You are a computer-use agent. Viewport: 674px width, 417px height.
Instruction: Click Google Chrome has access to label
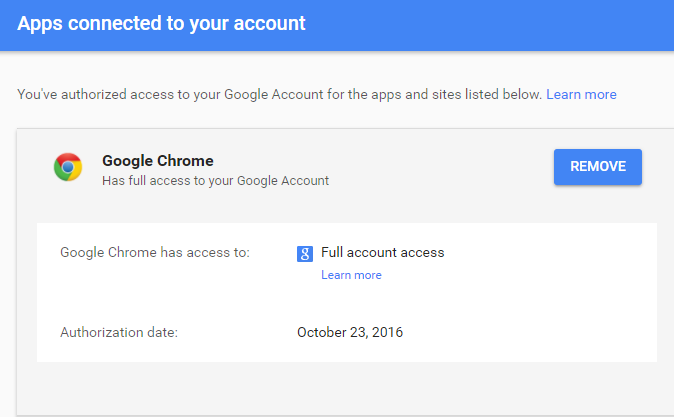pos(155,252)
